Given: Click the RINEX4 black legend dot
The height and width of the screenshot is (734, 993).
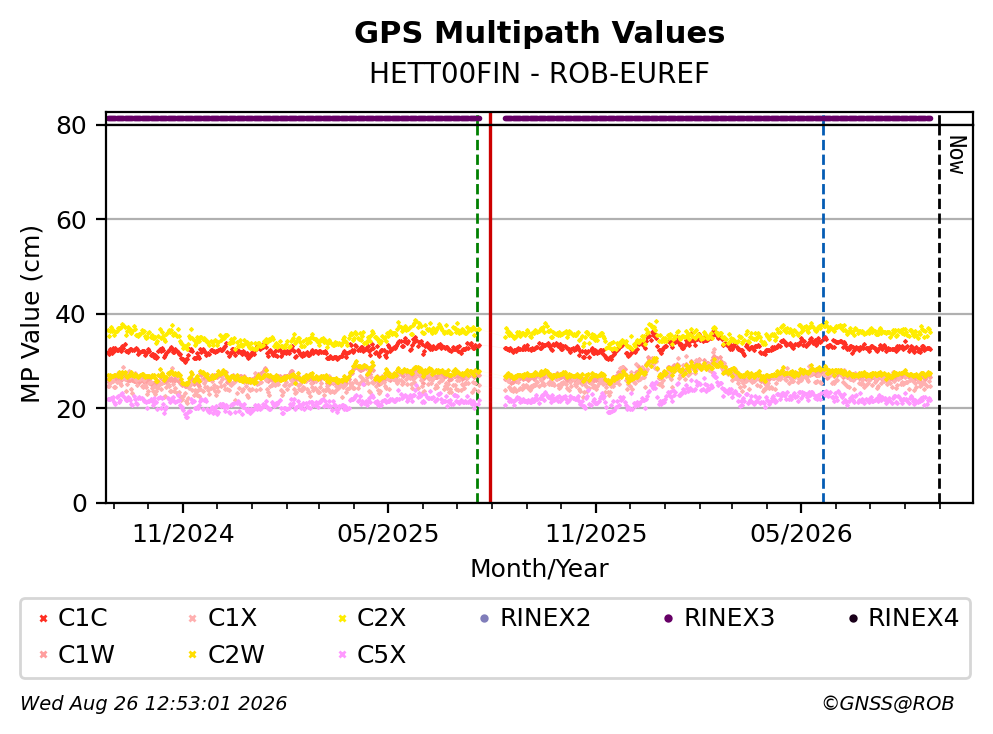Looking at the screenshot, I should pos(853,618).
